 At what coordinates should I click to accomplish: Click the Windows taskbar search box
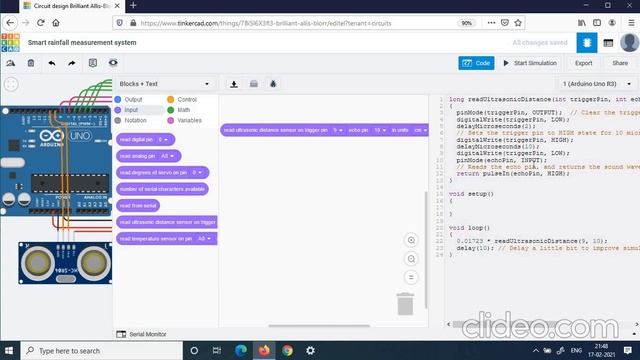click(101, 351)
